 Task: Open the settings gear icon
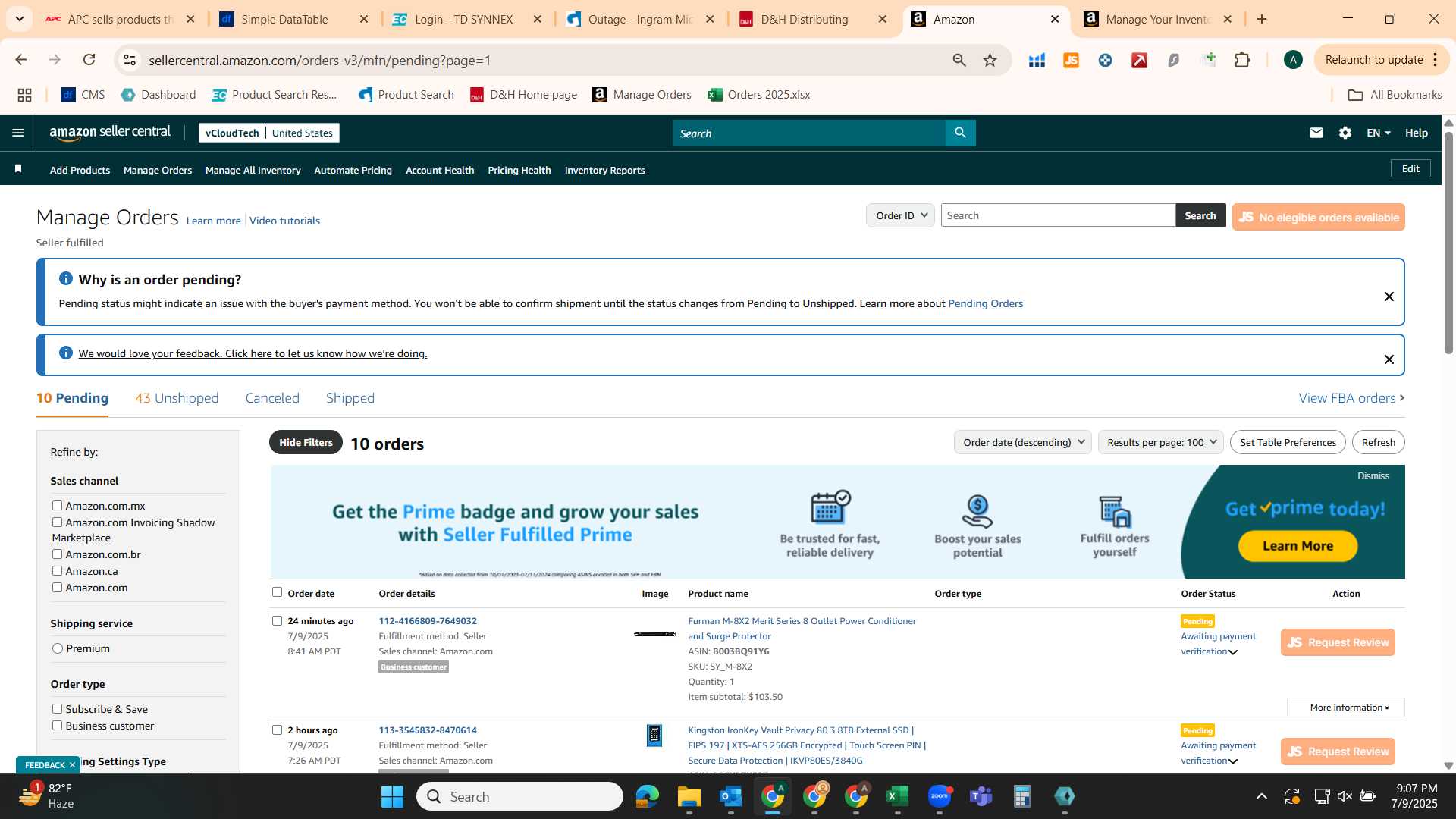[x=1345, y=133]
